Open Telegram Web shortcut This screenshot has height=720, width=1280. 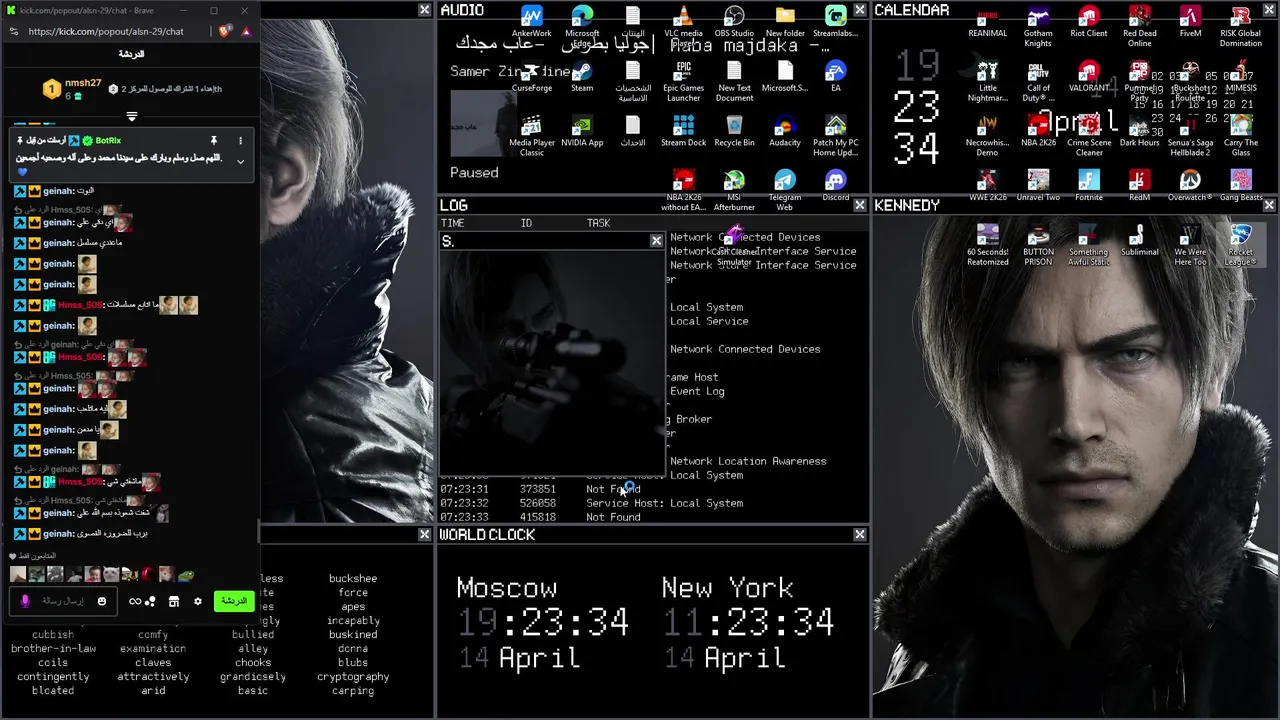[x=785, y=190]
